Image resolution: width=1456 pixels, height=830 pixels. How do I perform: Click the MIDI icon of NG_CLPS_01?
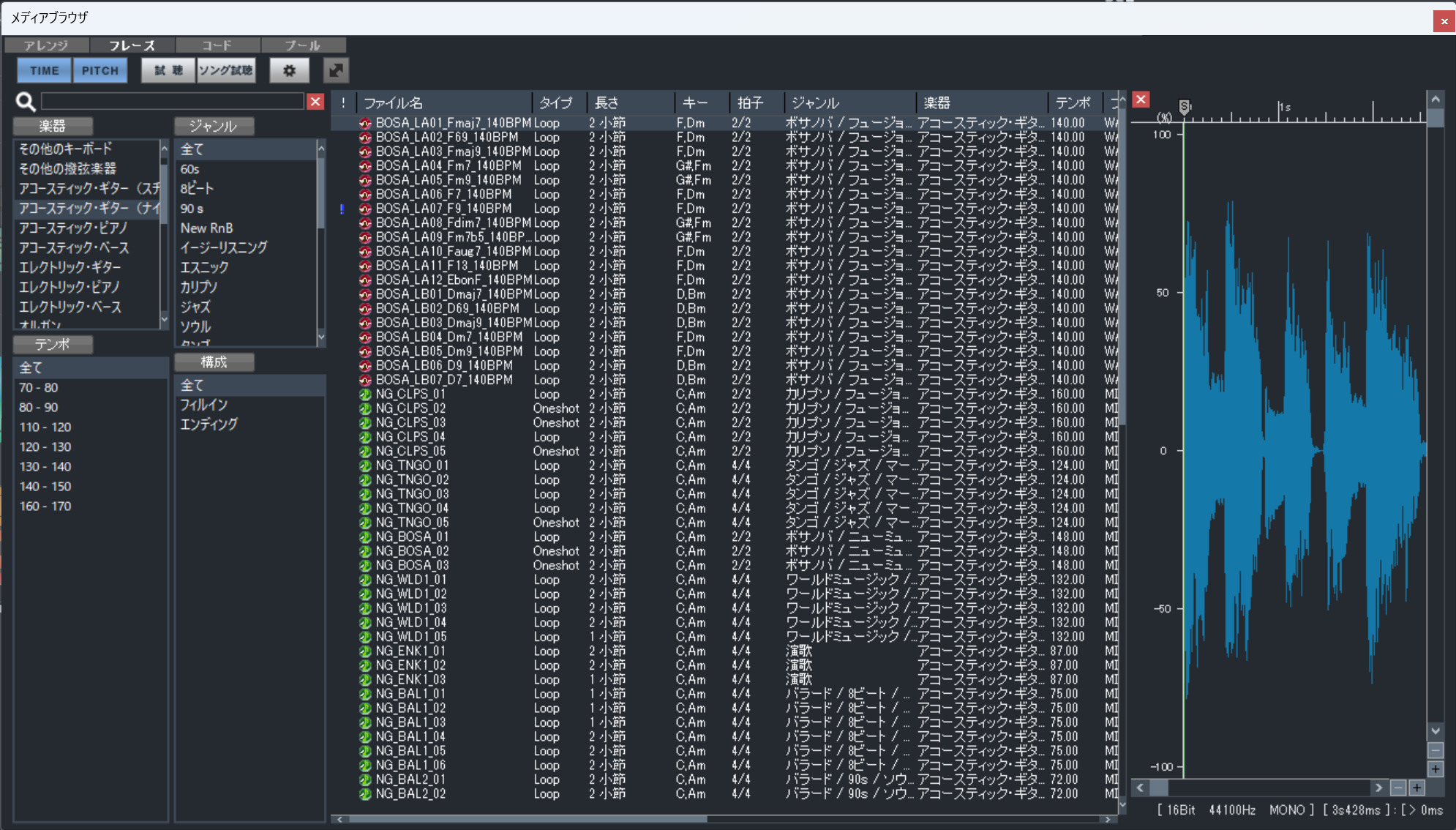pyautogui.click(x=366, y=395)
